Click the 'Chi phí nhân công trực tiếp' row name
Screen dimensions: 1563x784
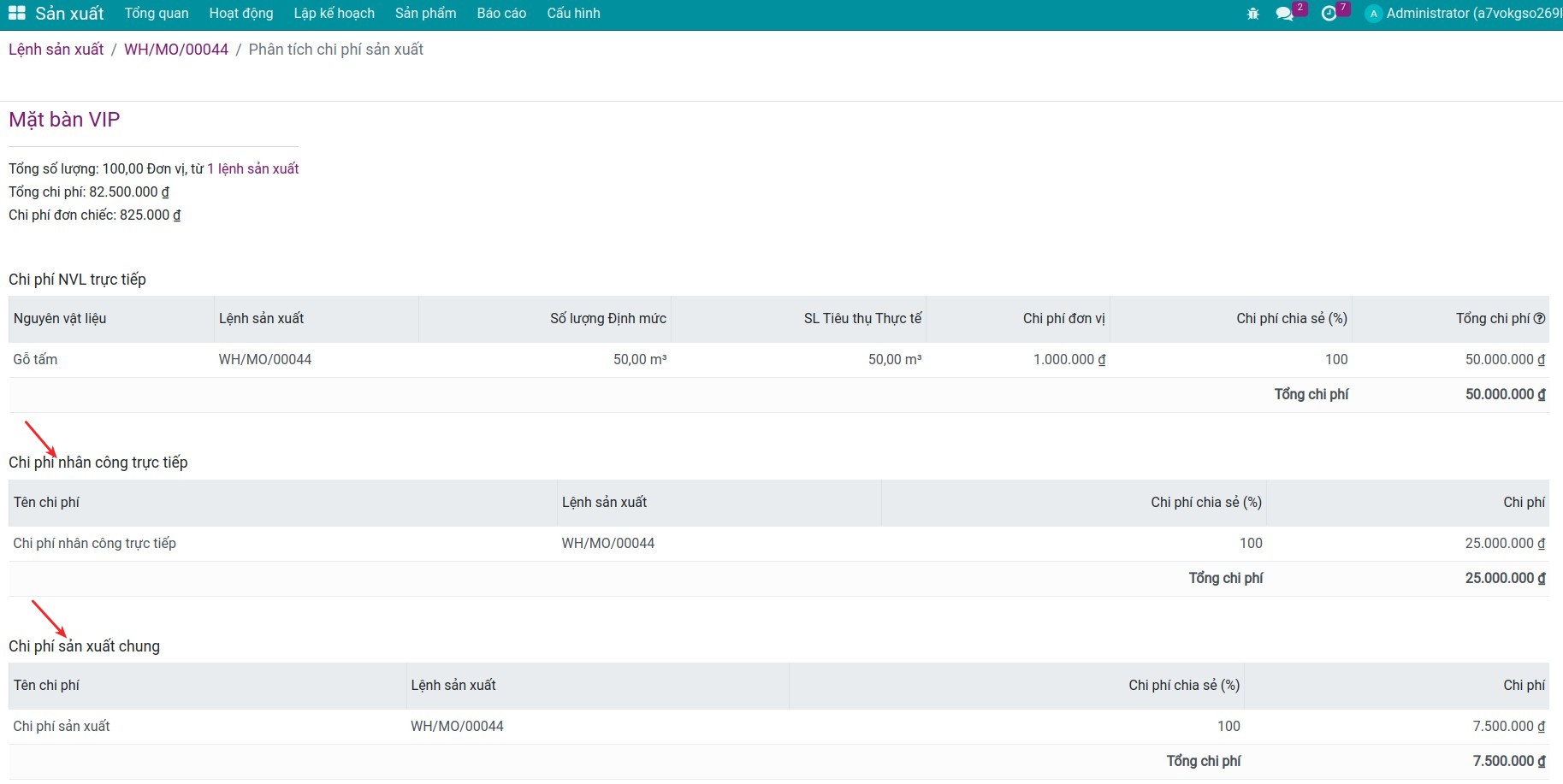tap(95, 544)
